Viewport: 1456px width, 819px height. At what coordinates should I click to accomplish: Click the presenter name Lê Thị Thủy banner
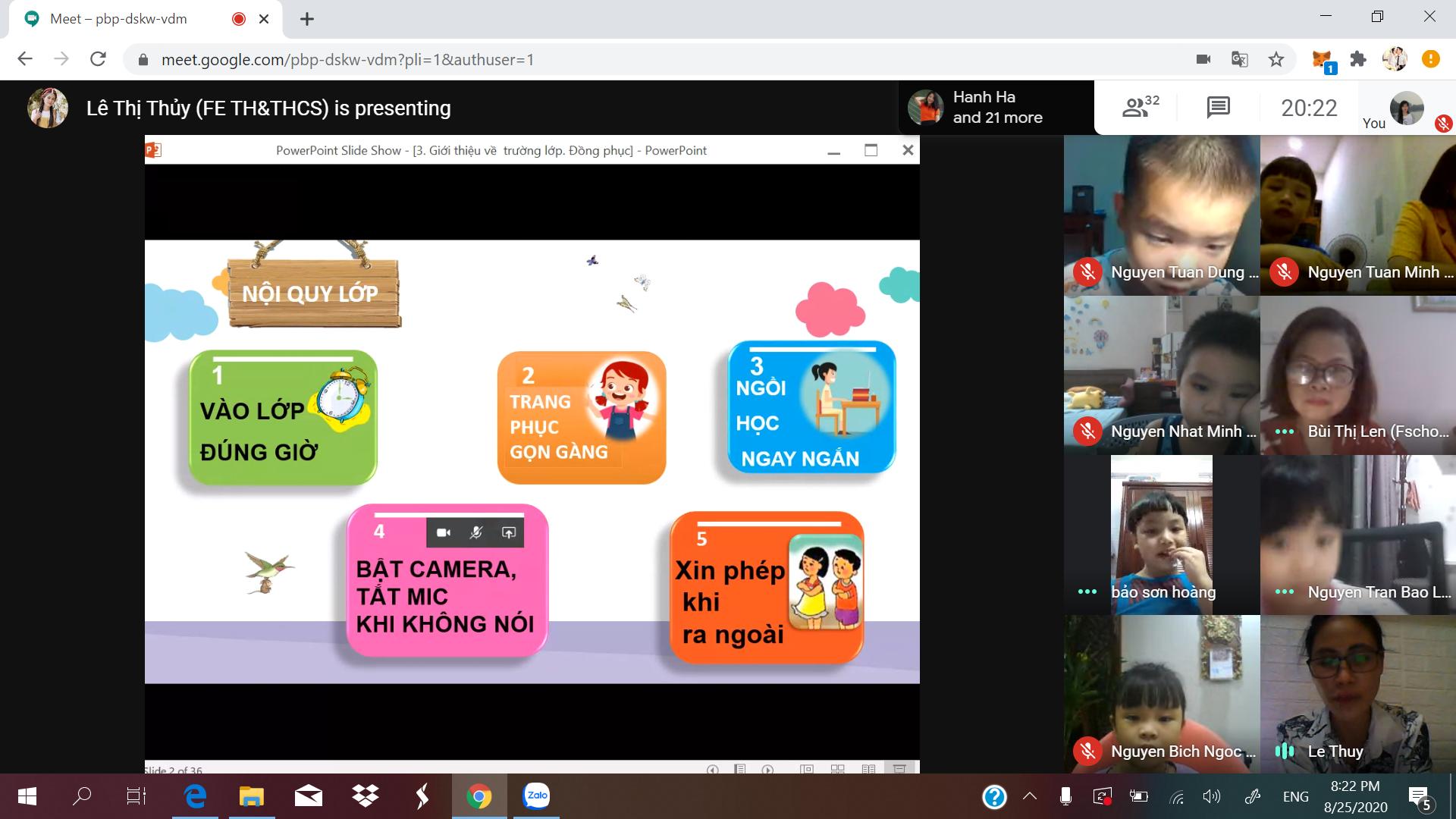(268, 108)
